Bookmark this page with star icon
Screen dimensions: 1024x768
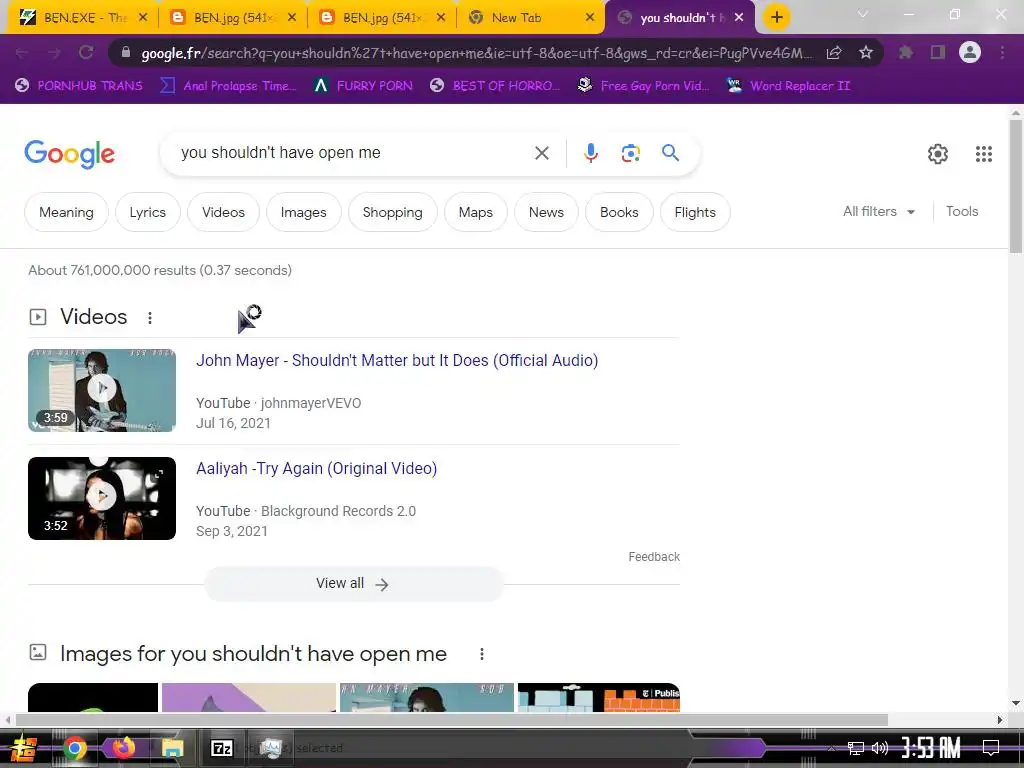[866, 53]
